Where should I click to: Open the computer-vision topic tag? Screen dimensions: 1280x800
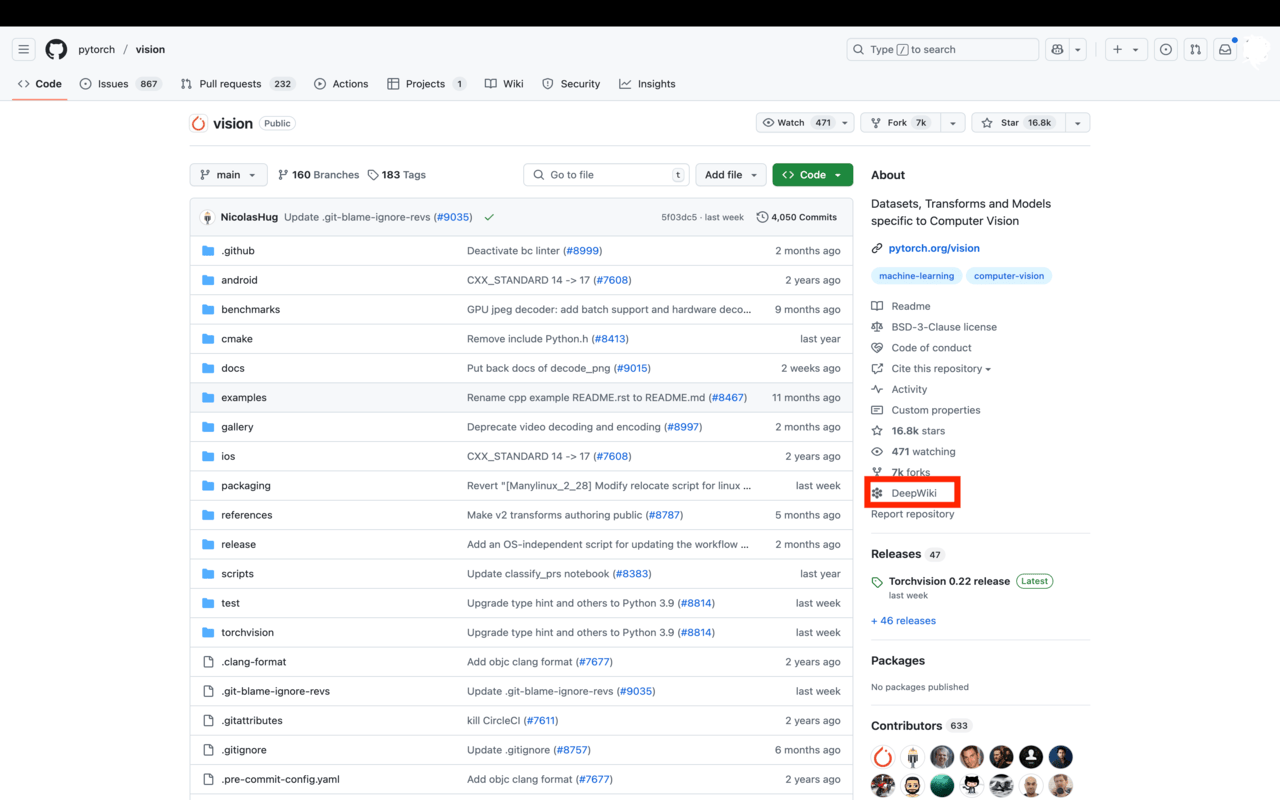[1009, 276]
